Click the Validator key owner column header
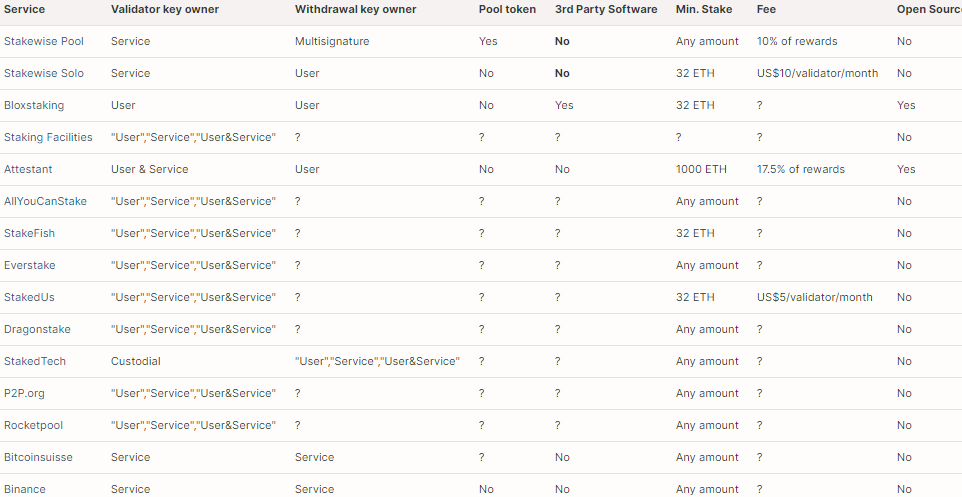 (x=164, y=9)
